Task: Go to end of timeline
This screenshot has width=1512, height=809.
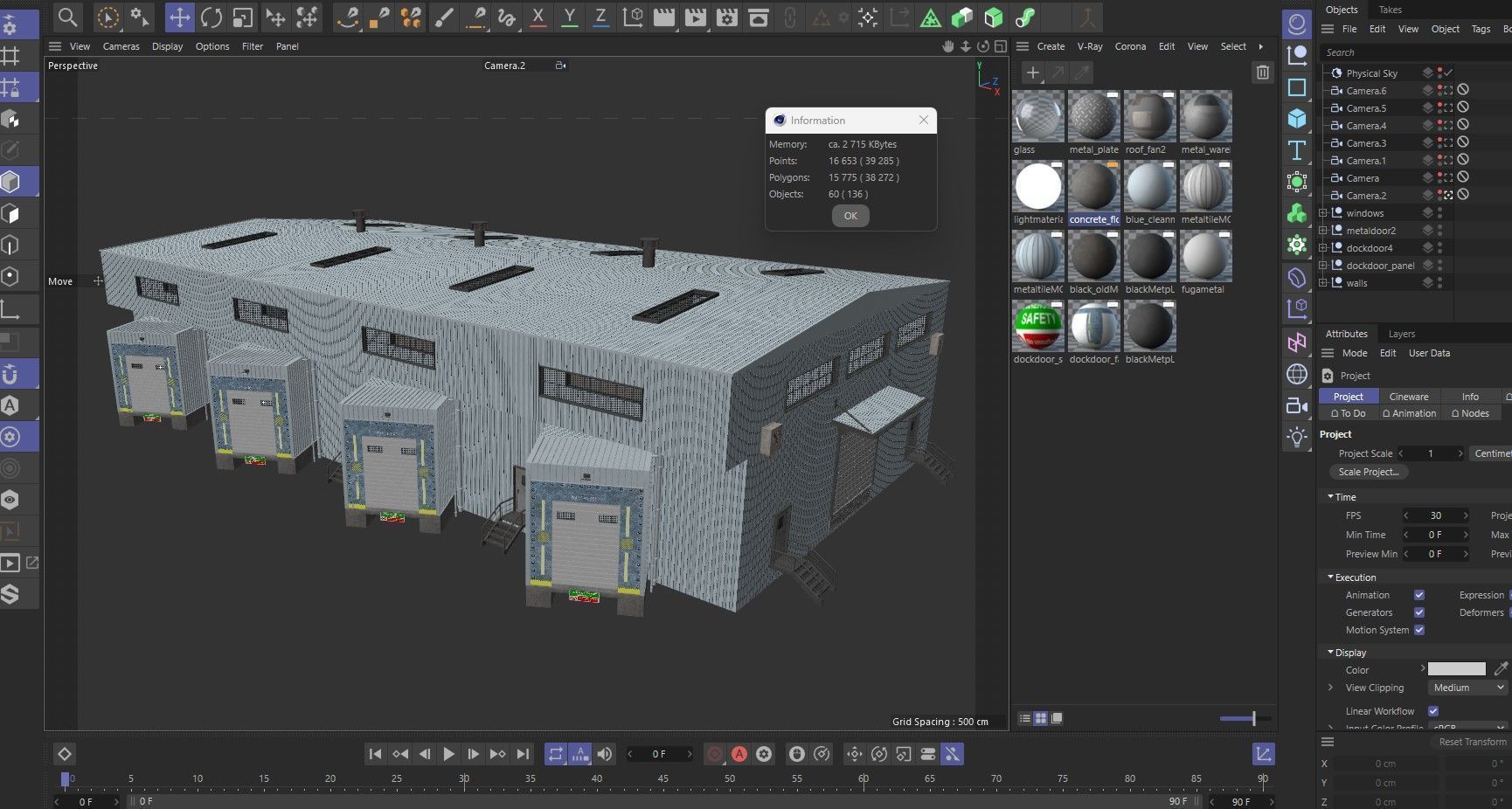Action: click(x=523, y=754)
